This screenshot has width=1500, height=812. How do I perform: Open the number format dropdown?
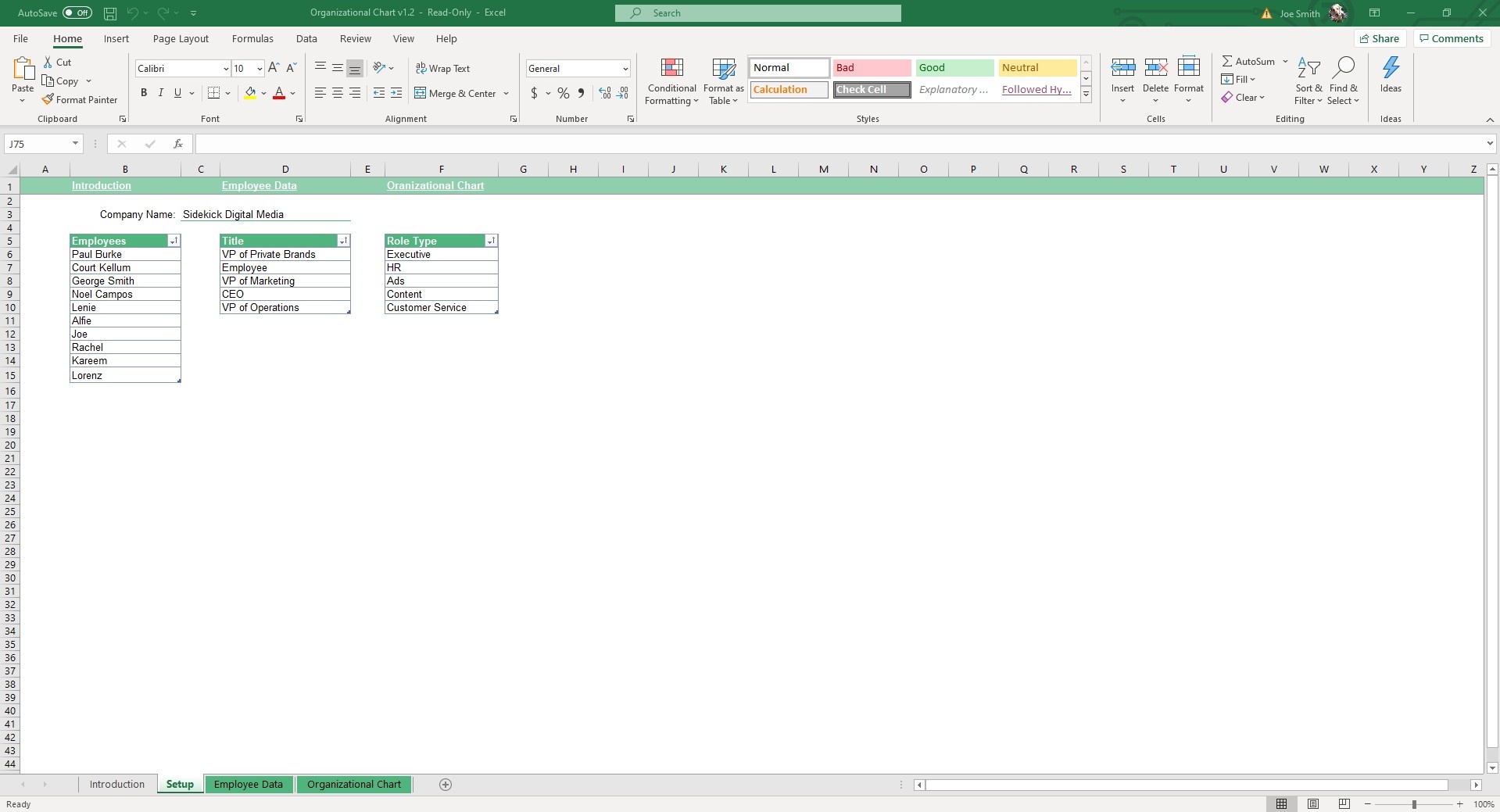click(625, 69)
